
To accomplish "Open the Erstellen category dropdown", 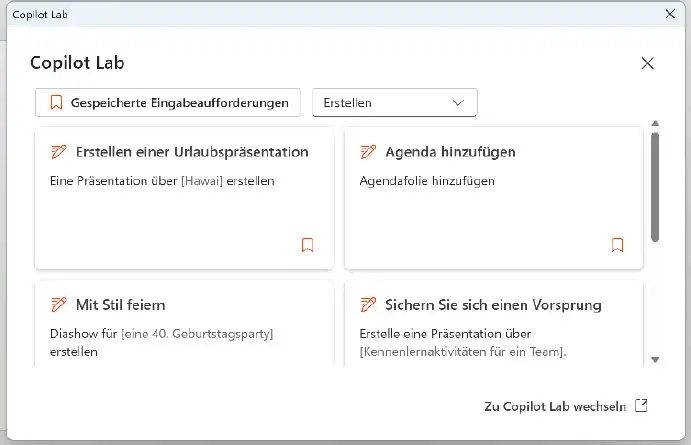I will 394,102.
